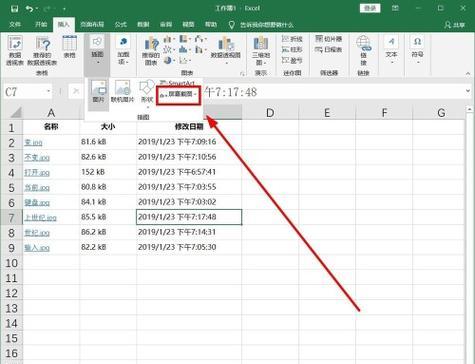Open the File (文件) tab
Viewport: 475px width, 364px height.
point(15,25)
